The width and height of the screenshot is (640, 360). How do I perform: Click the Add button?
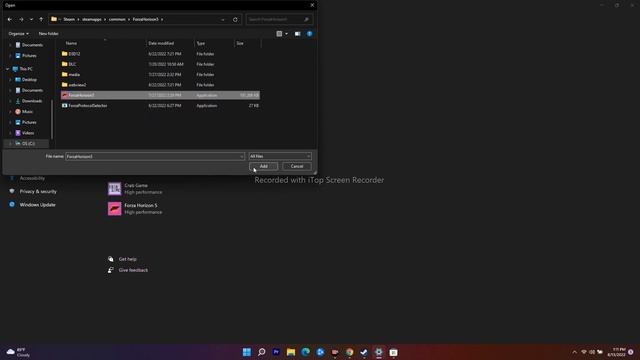pyautogui.click(x=263, y=166)
